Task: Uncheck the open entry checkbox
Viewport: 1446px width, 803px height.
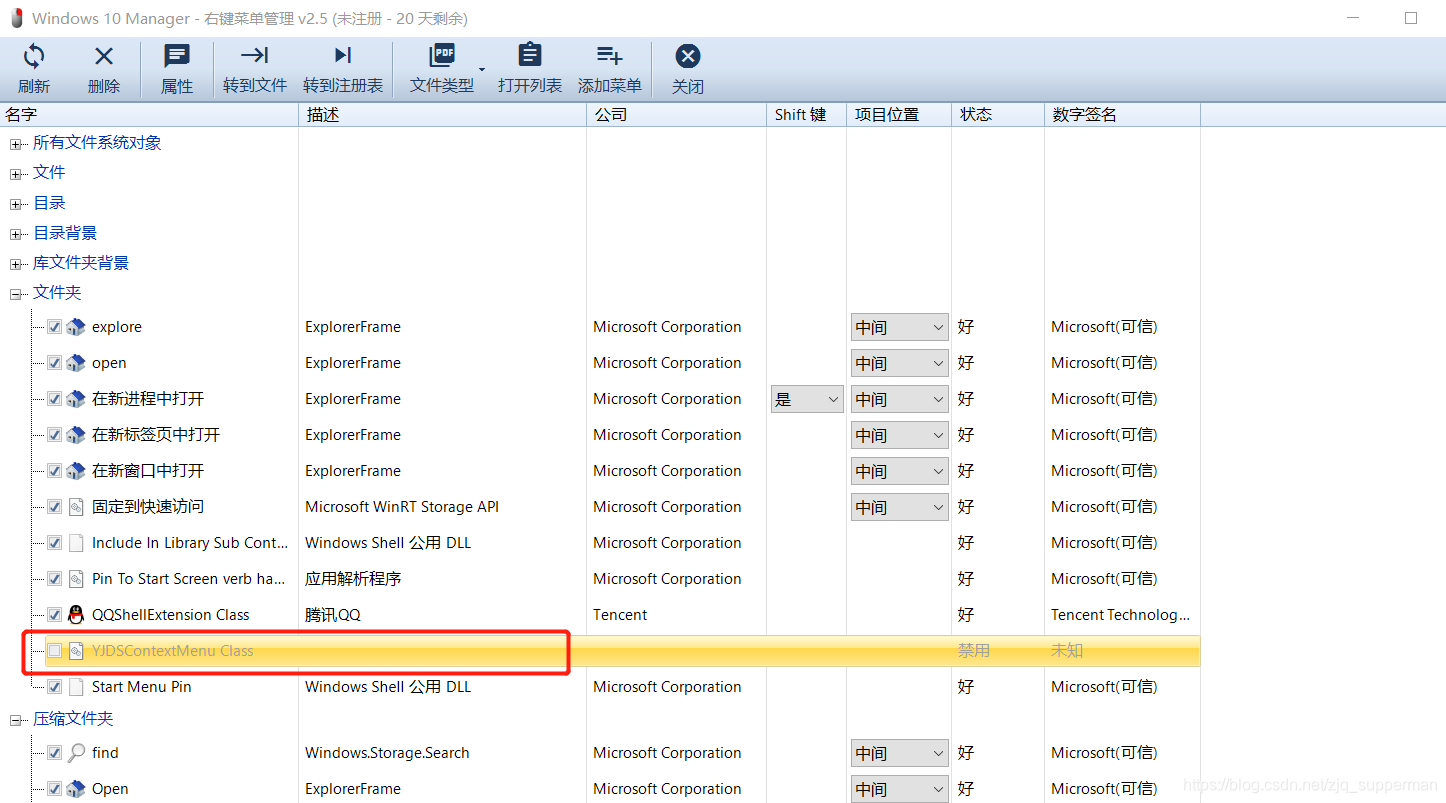Action: [x=54, y=363]
